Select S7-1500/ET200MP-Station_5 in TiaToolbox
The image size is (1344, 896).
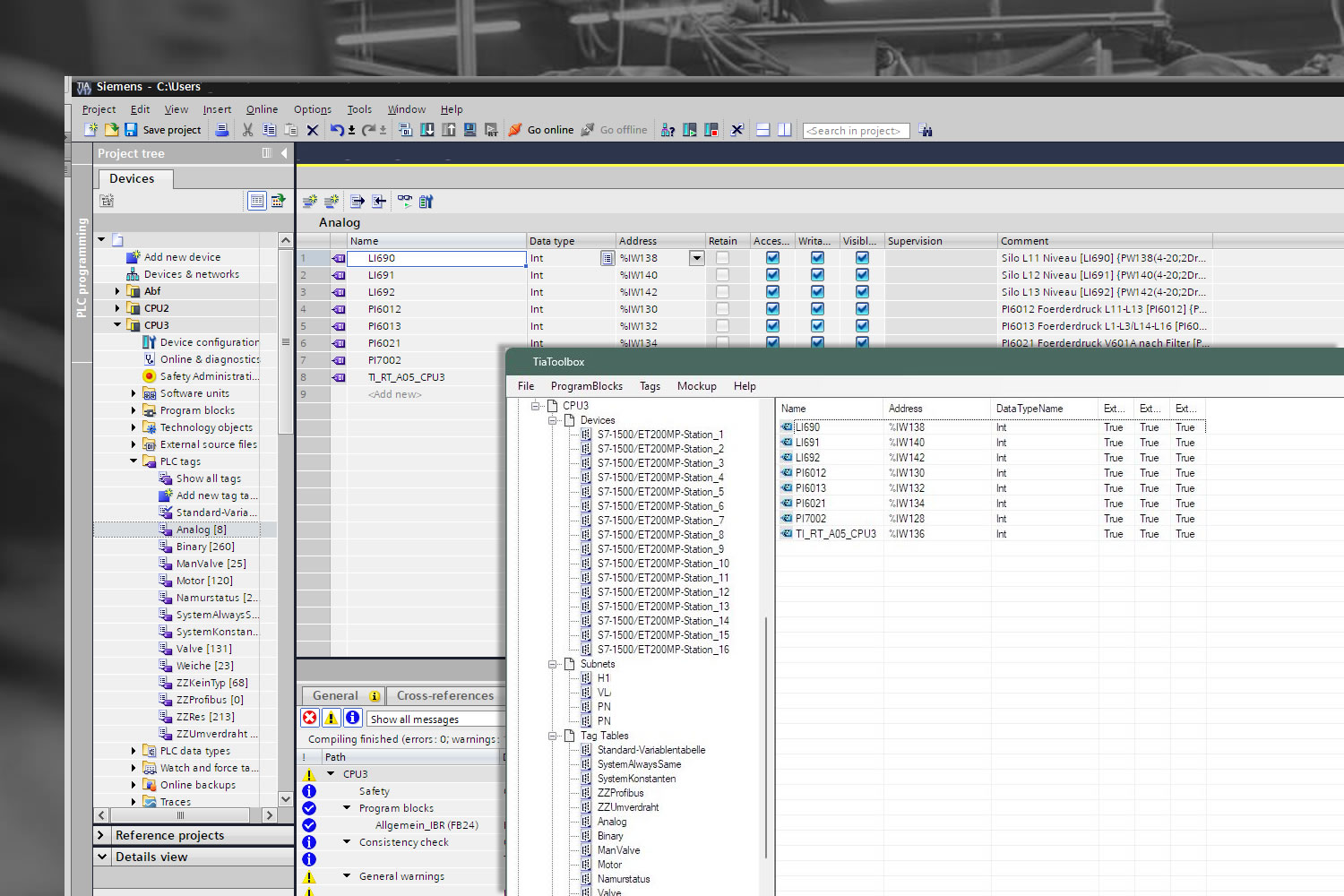tap(660, 492)
